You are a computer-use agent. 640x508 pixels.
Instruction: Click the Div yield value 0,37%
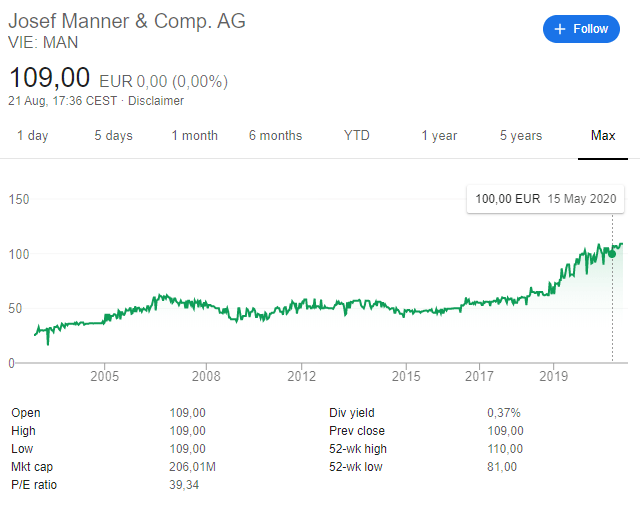504,413
